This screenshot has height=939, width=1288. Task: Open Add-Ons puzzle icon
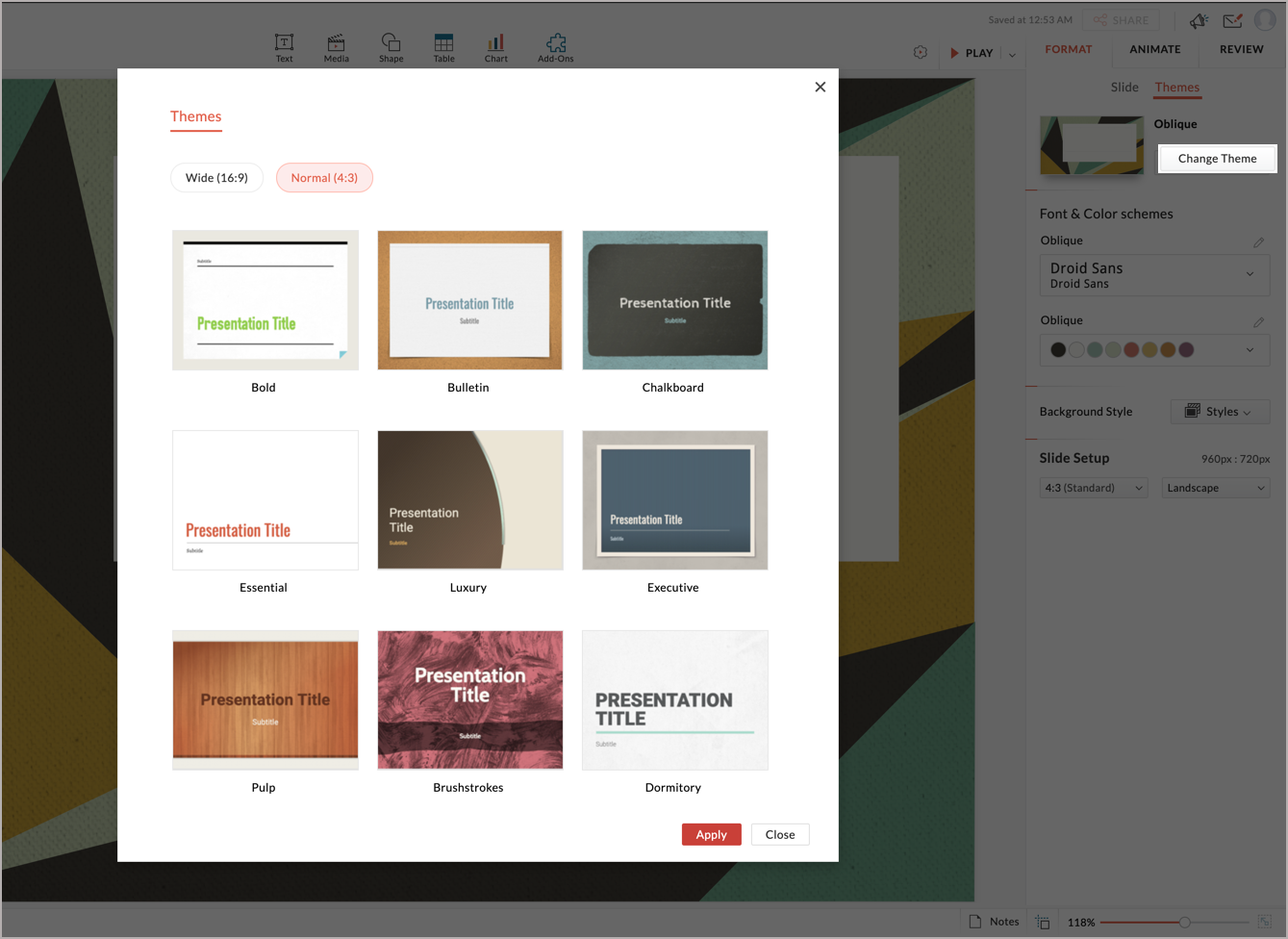(555, 48)
